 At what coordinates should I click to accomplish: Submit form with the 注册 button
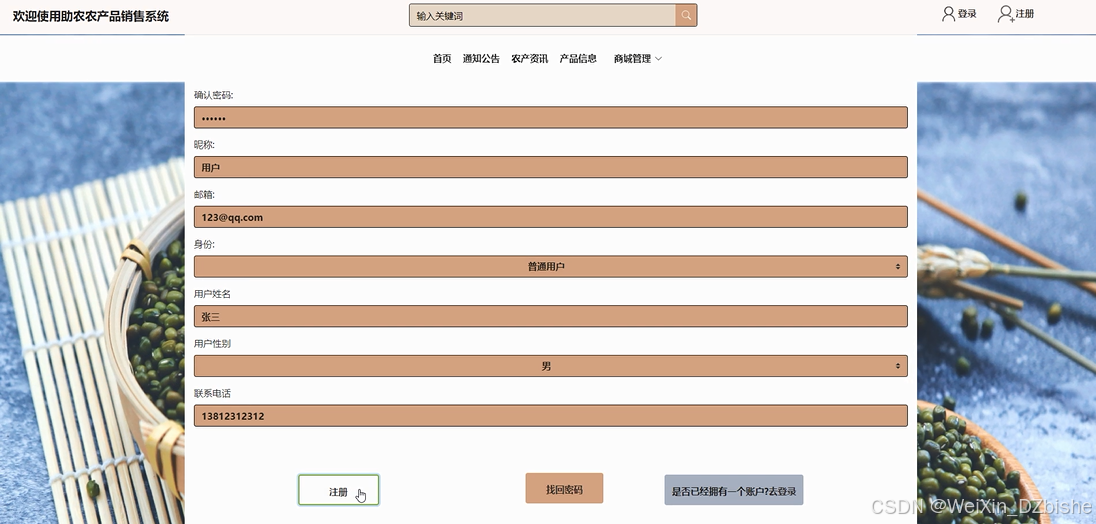(x=338, y=490)
